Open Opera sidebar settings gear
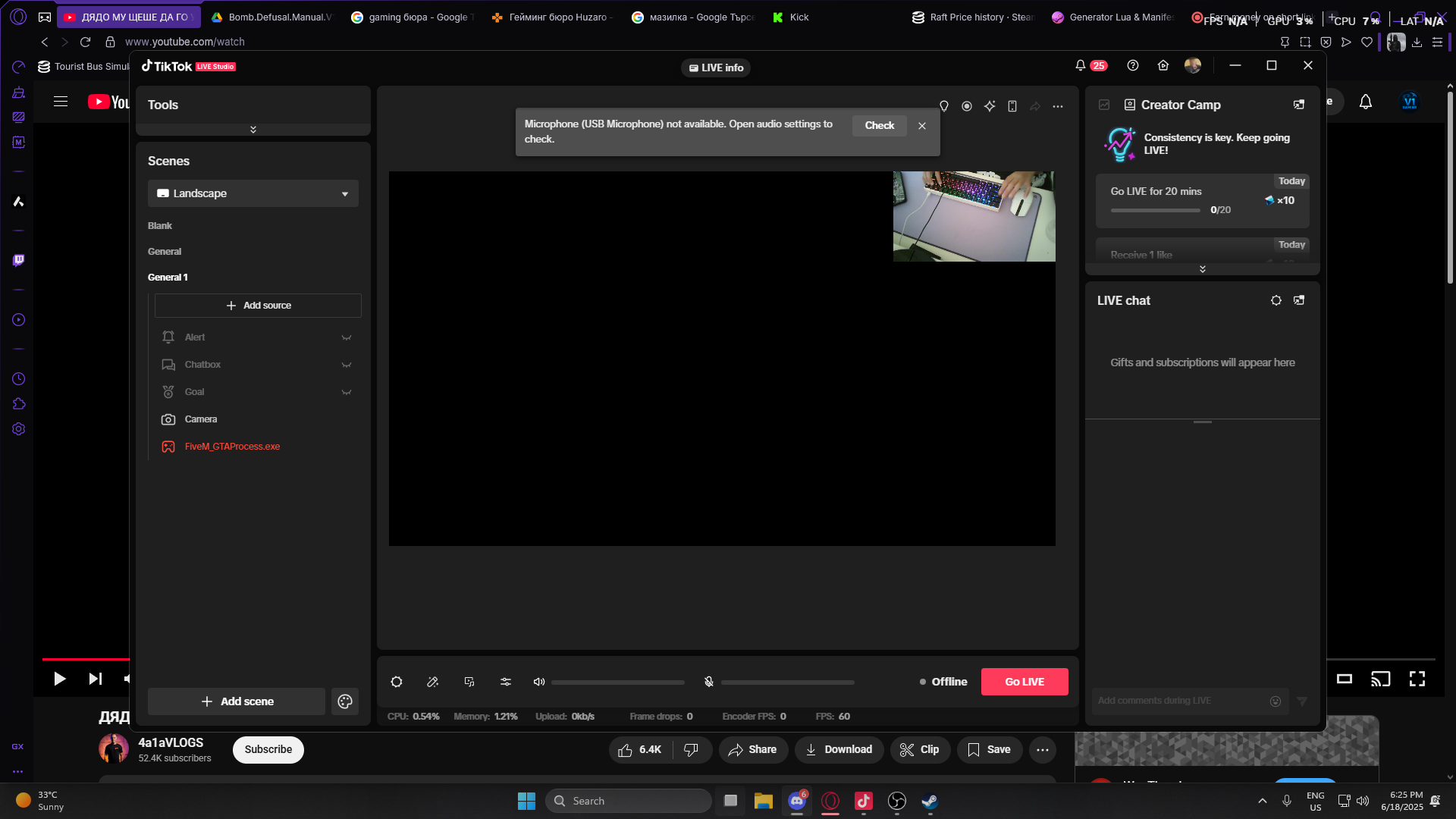Viewport: 1456px width, 819px height. tap(19, 429)
